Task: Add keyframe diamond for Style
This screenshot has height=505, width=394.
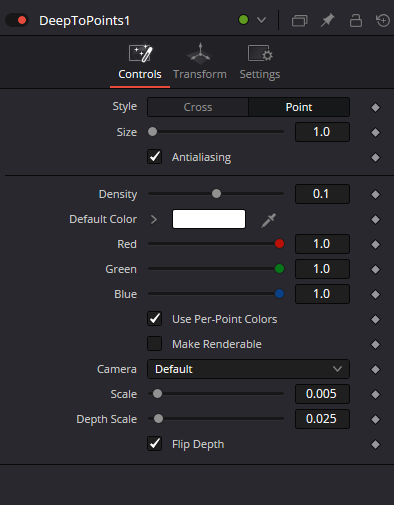Action: point(375,108)
